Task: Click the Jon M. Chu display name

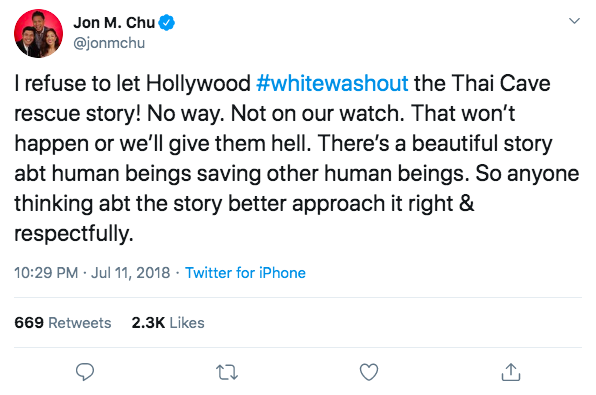Action: tap(114, 22)
